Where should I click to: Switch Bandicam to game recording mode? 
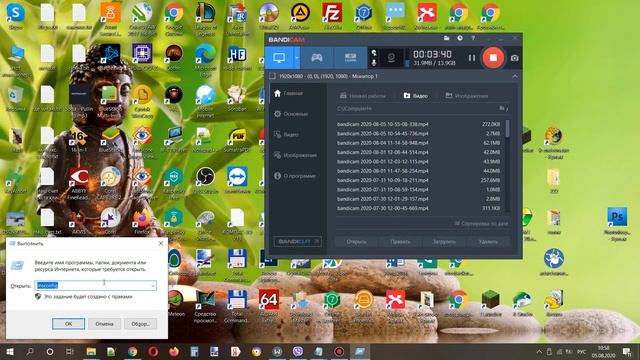(x=317, y=58)
